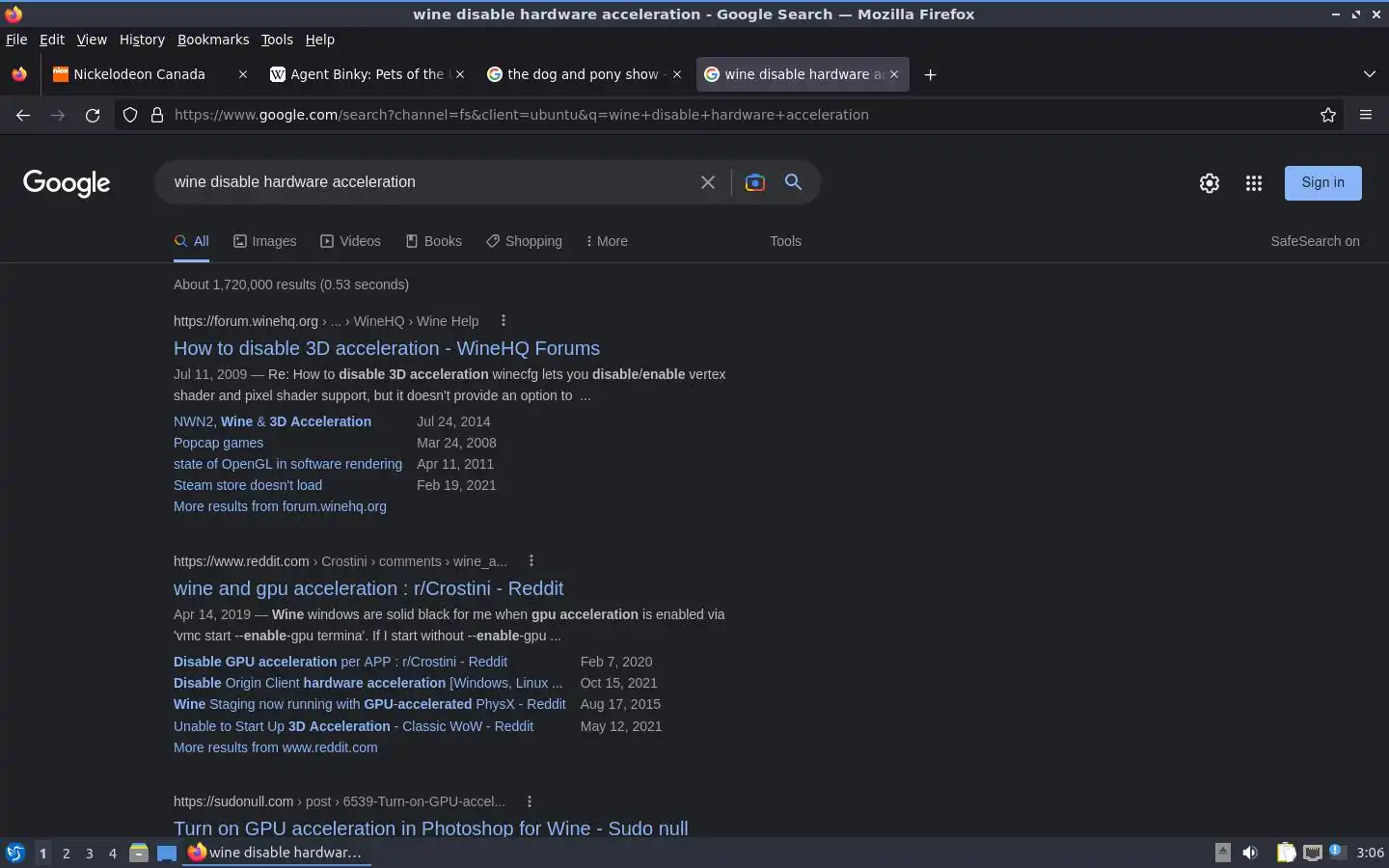Open options for sudonull.com result
The height and width of the screenshot is (868, 1389).
pos(529,801)
